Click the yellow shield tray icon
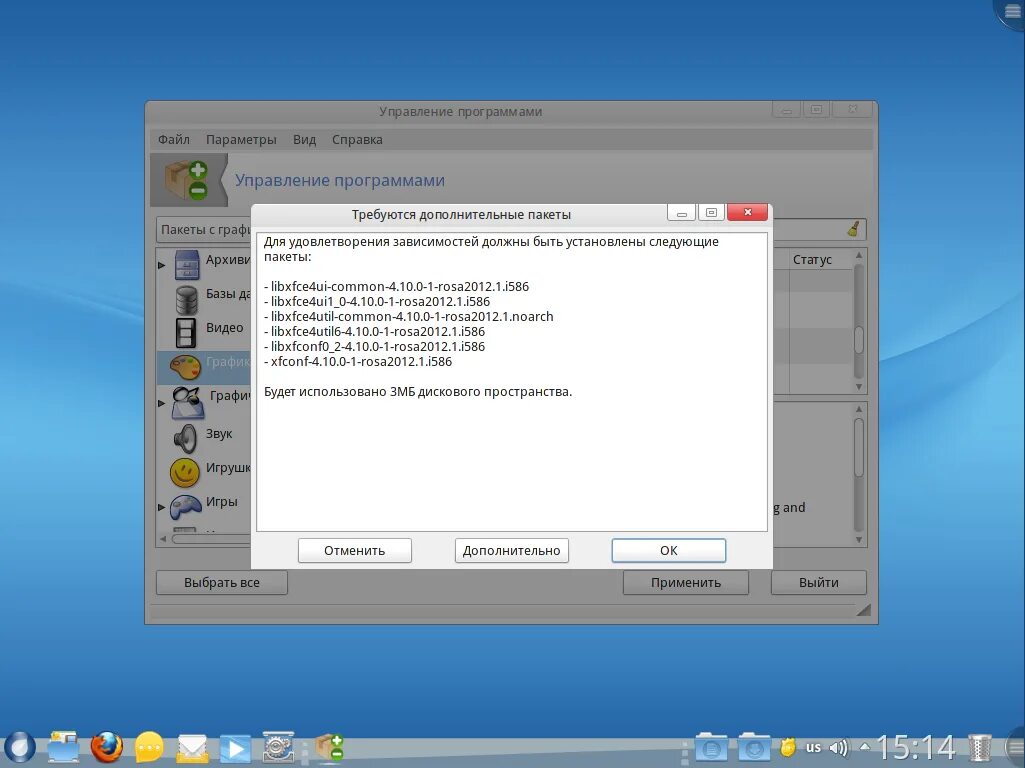 (788, 747)
